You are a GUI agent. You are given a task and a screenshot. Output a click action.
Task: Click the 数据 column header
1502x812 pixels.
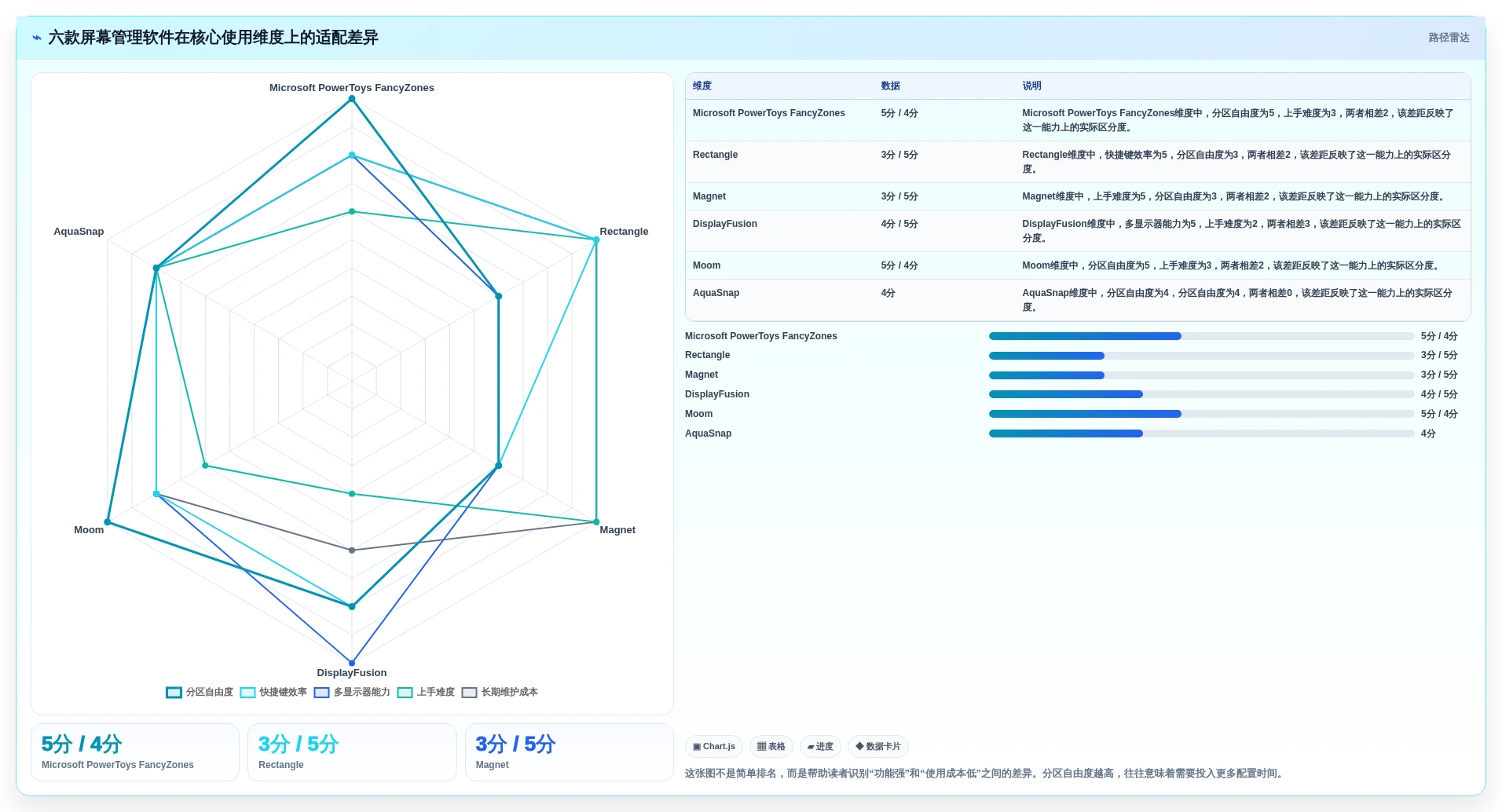point(890,86)
